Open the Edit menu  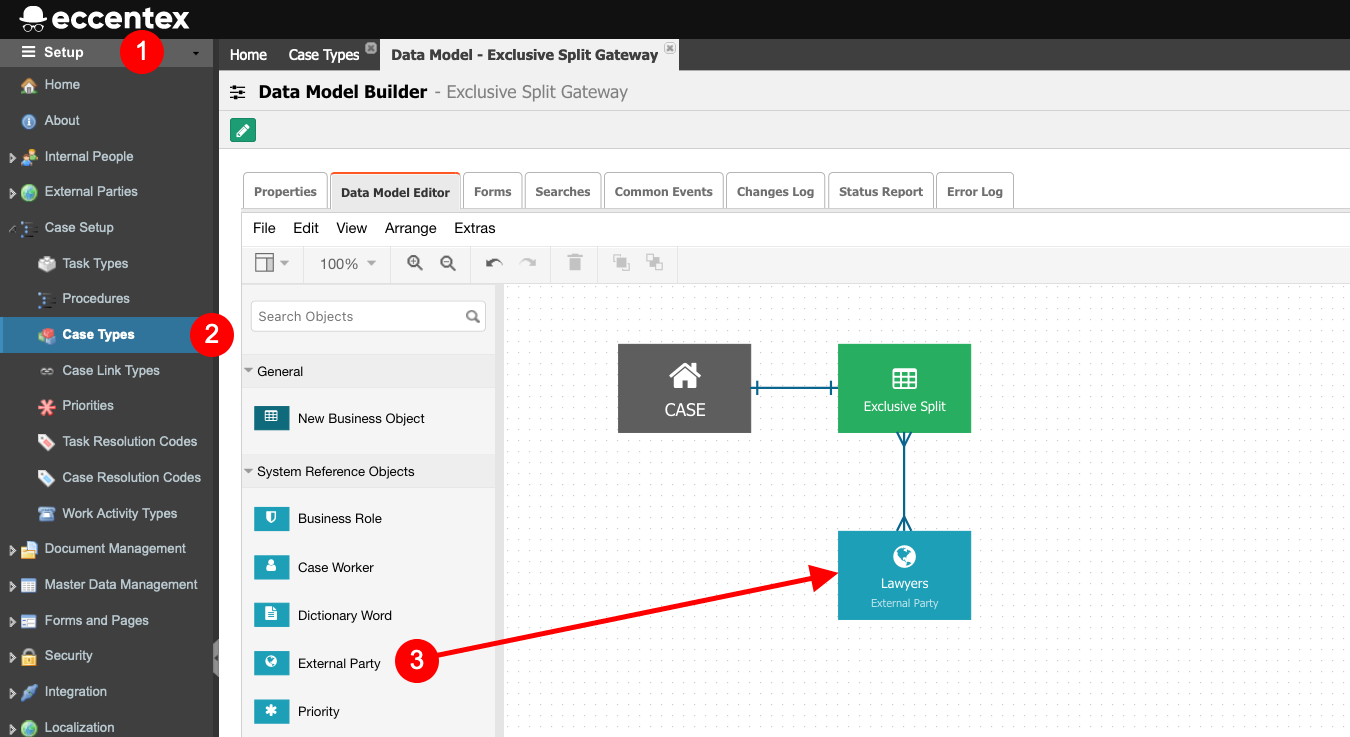pos(306,228)
